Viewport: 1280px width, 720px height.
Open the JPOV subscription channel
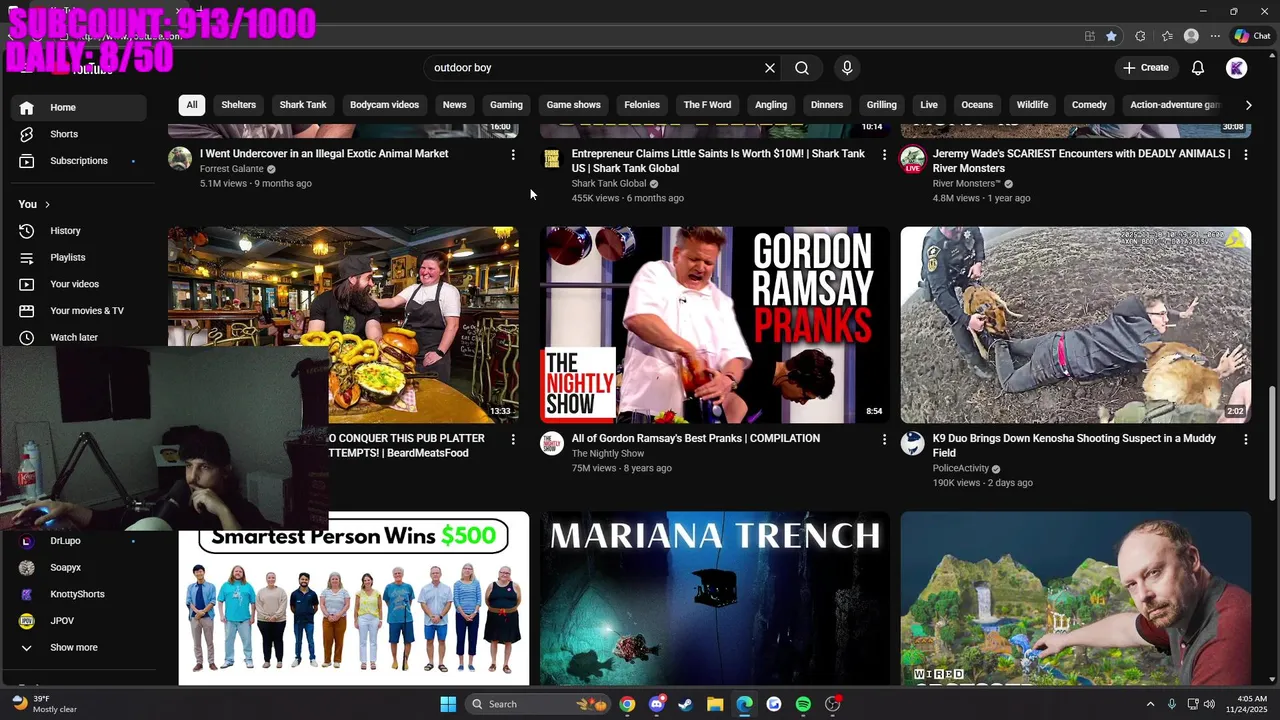[80, 621]
